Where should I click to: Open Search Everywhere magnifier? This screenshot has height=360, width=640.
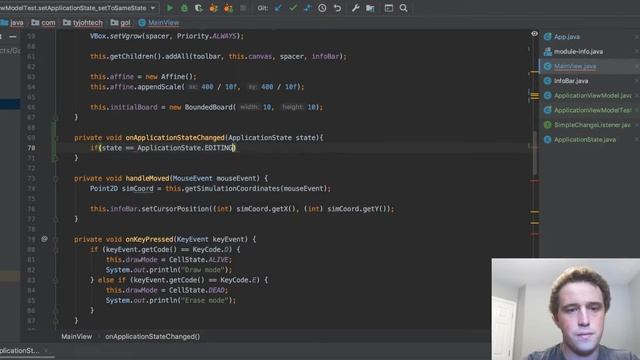[403, 8]
